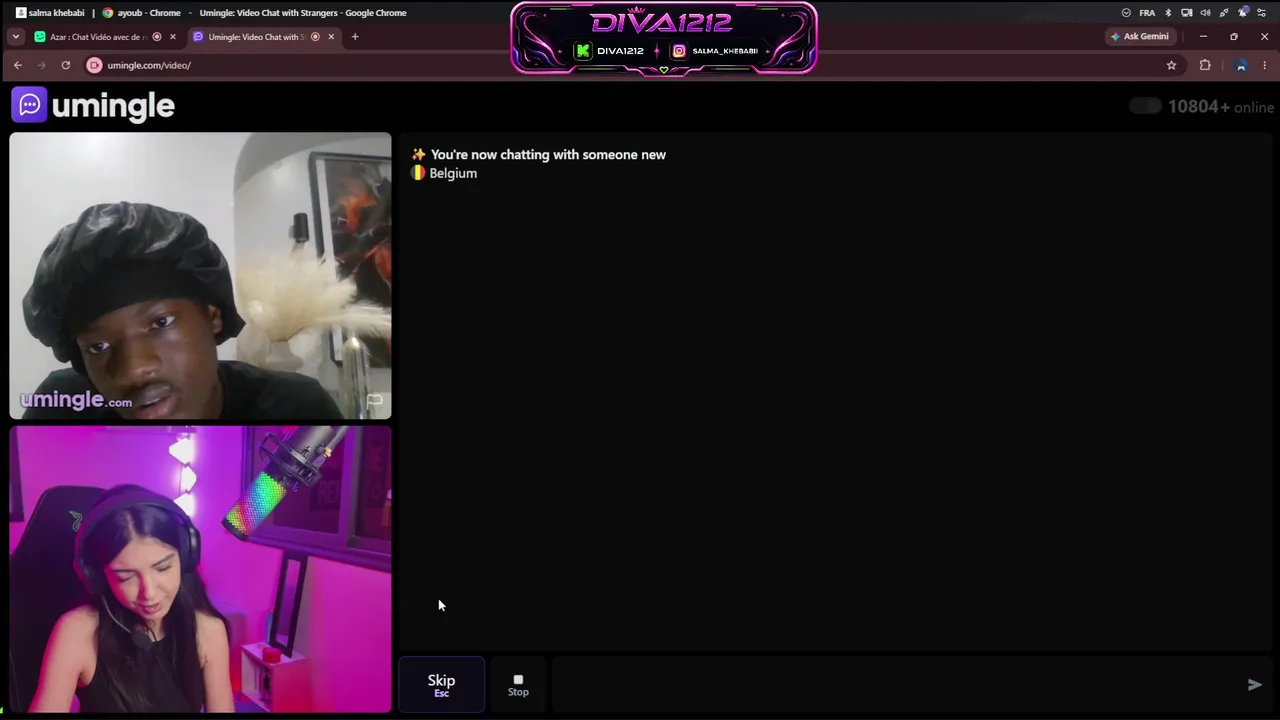Click the "10804+ online" counter
Image resolution: width=1280 pixels, height=720 pixels.
pos(1221,107)
